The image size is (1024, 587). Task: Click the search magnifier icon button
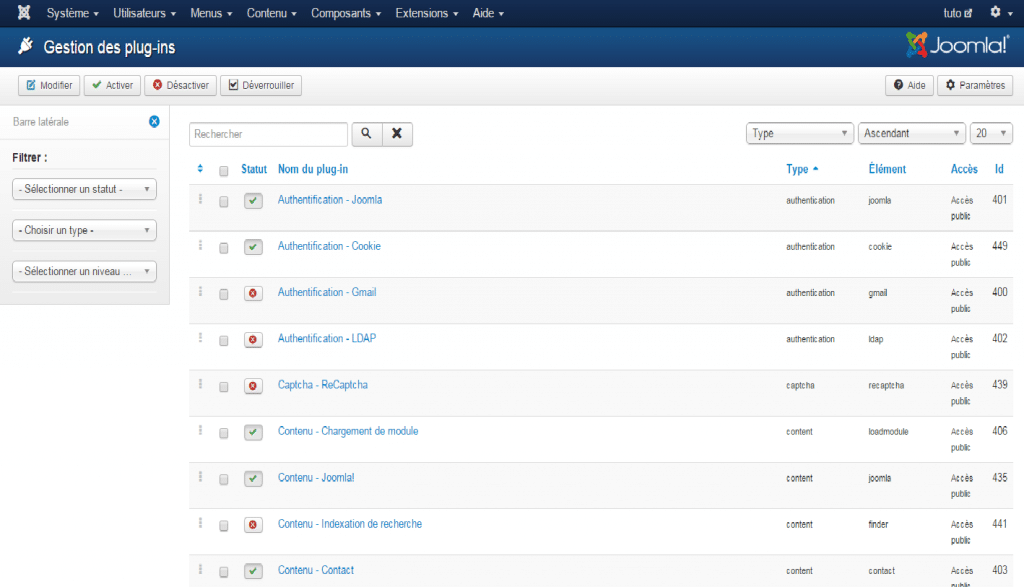pos(366,134)
